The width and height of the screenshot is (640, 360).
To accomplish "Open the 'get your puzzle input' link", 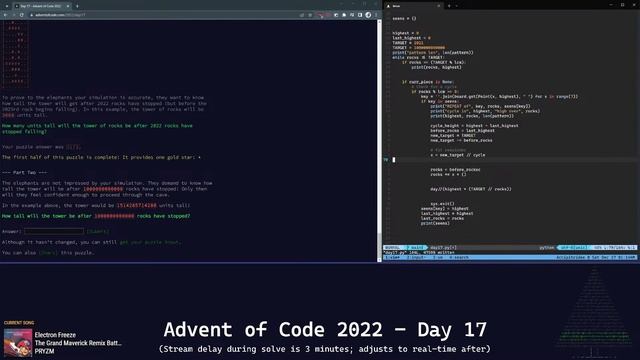I will 150,242.
